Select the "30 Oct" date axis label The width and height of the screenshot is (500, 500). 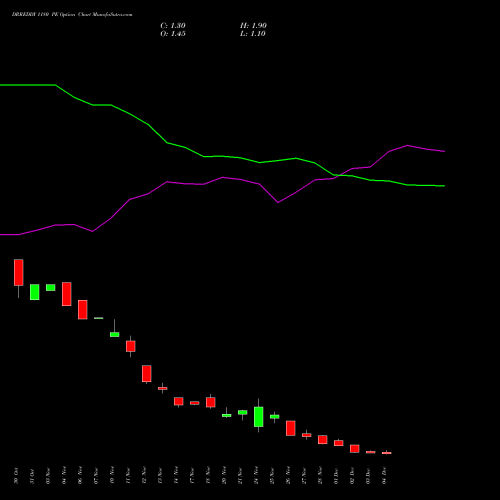click(16, 475)
